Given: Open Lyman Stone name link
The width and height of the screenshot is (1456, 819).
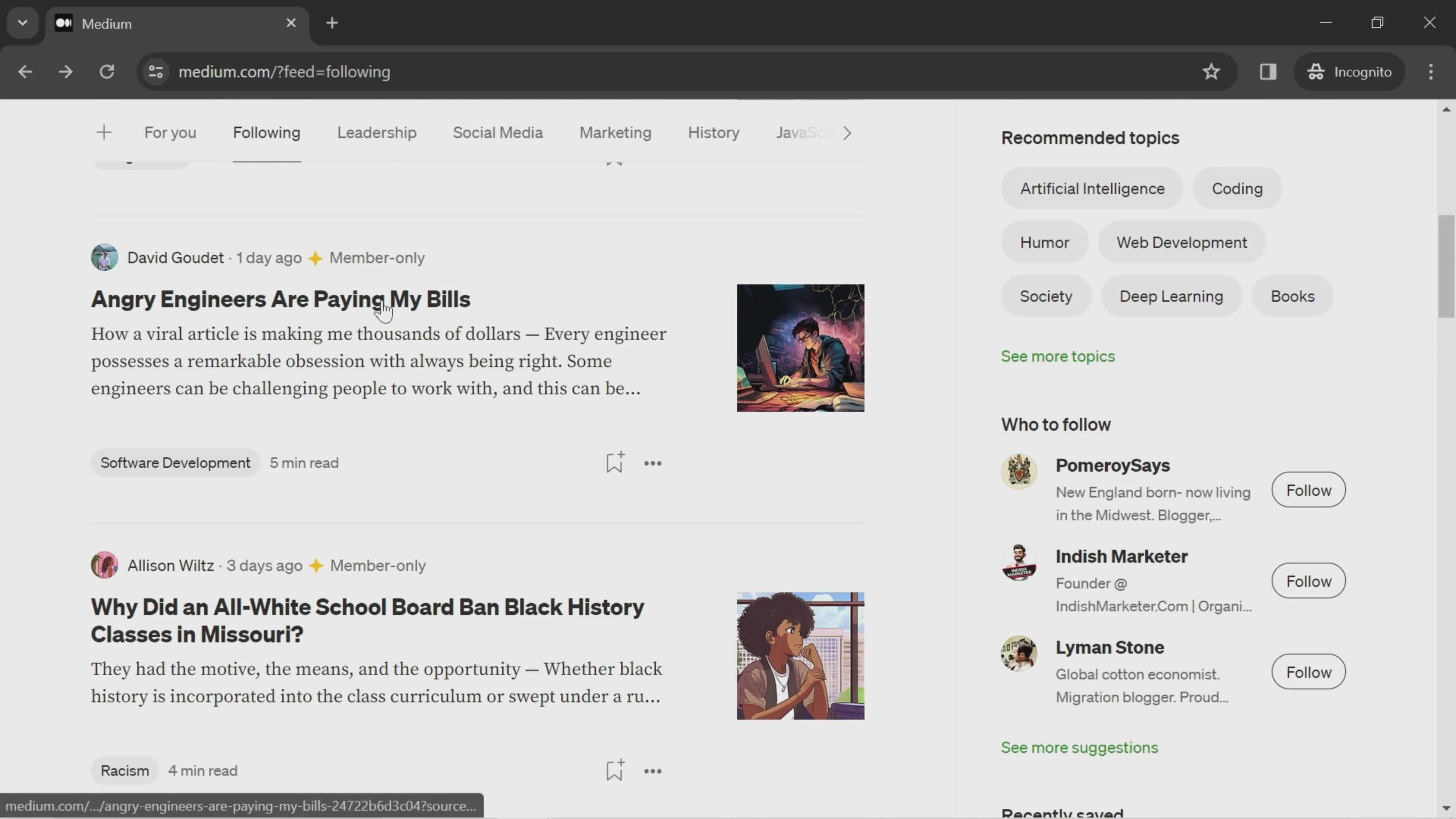Looking at the screenshot, I should pos(1109,647).
